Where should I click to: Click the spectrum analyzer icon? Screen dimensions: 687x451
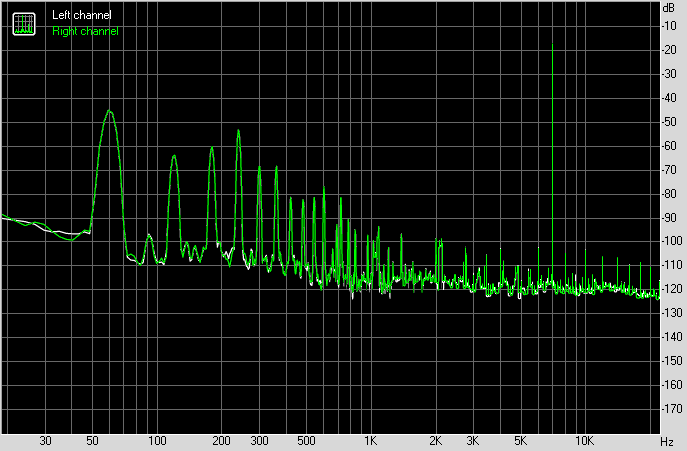24,24
